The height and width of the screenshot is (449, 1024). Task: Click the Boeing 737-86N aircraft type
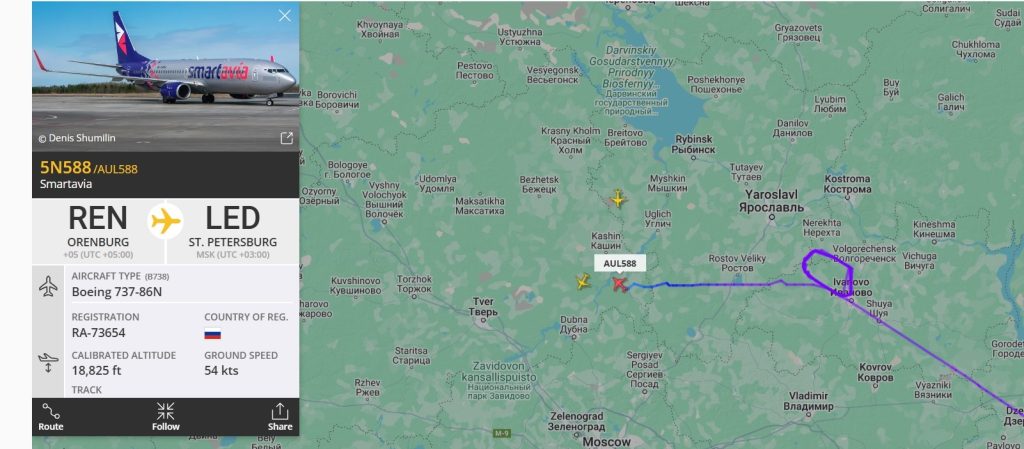click(117, 292)
